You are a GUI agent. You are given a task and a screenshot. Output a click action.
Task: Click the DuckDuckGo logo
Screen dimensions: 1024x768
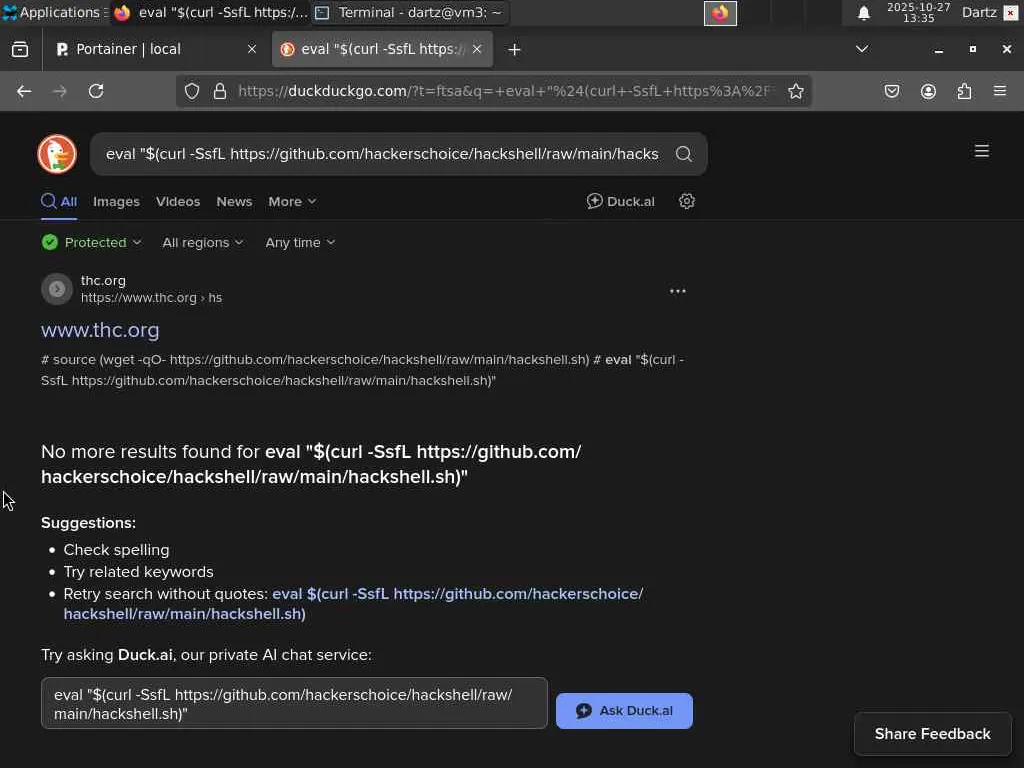point(57,154)
